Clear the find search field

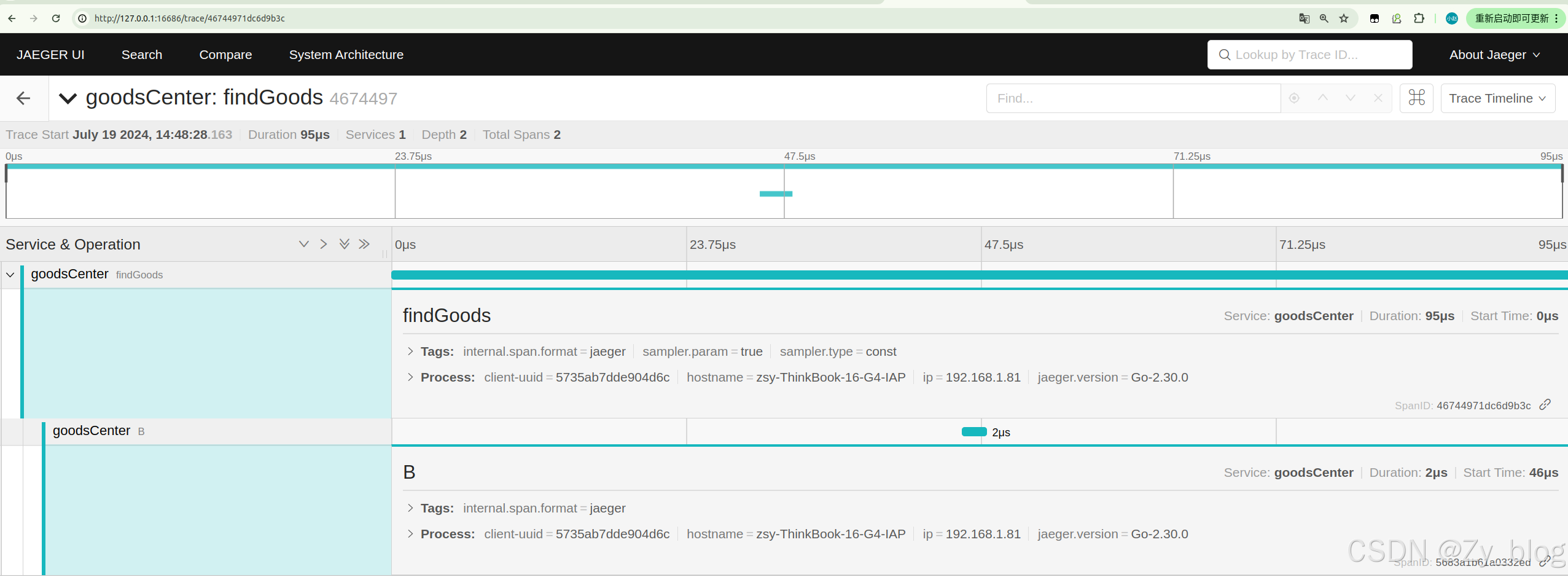pyautogui.click(x=1378, y=98)
